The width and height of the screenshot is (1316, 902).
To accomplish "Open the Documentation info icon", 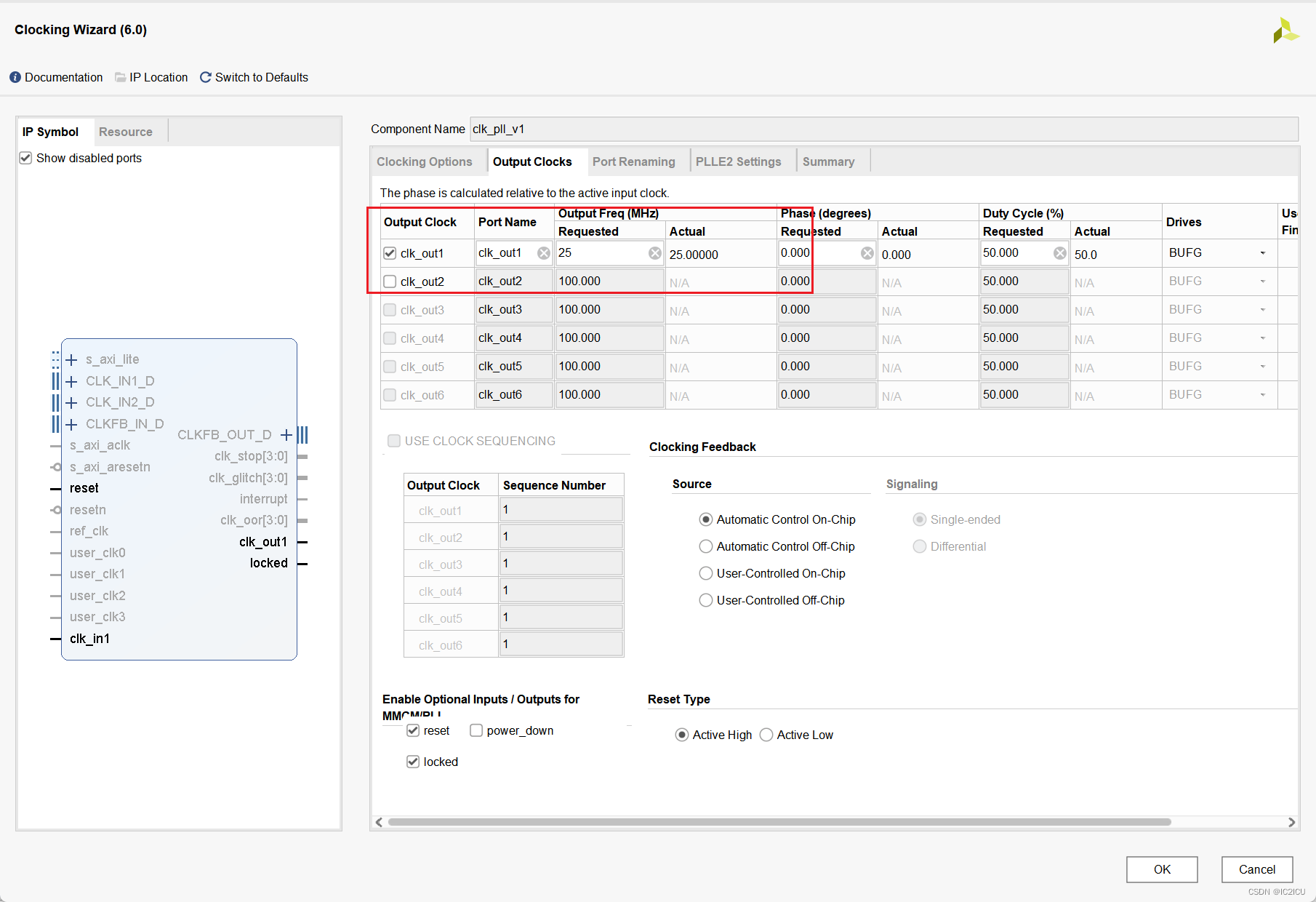I will click(x=15, y=77).
